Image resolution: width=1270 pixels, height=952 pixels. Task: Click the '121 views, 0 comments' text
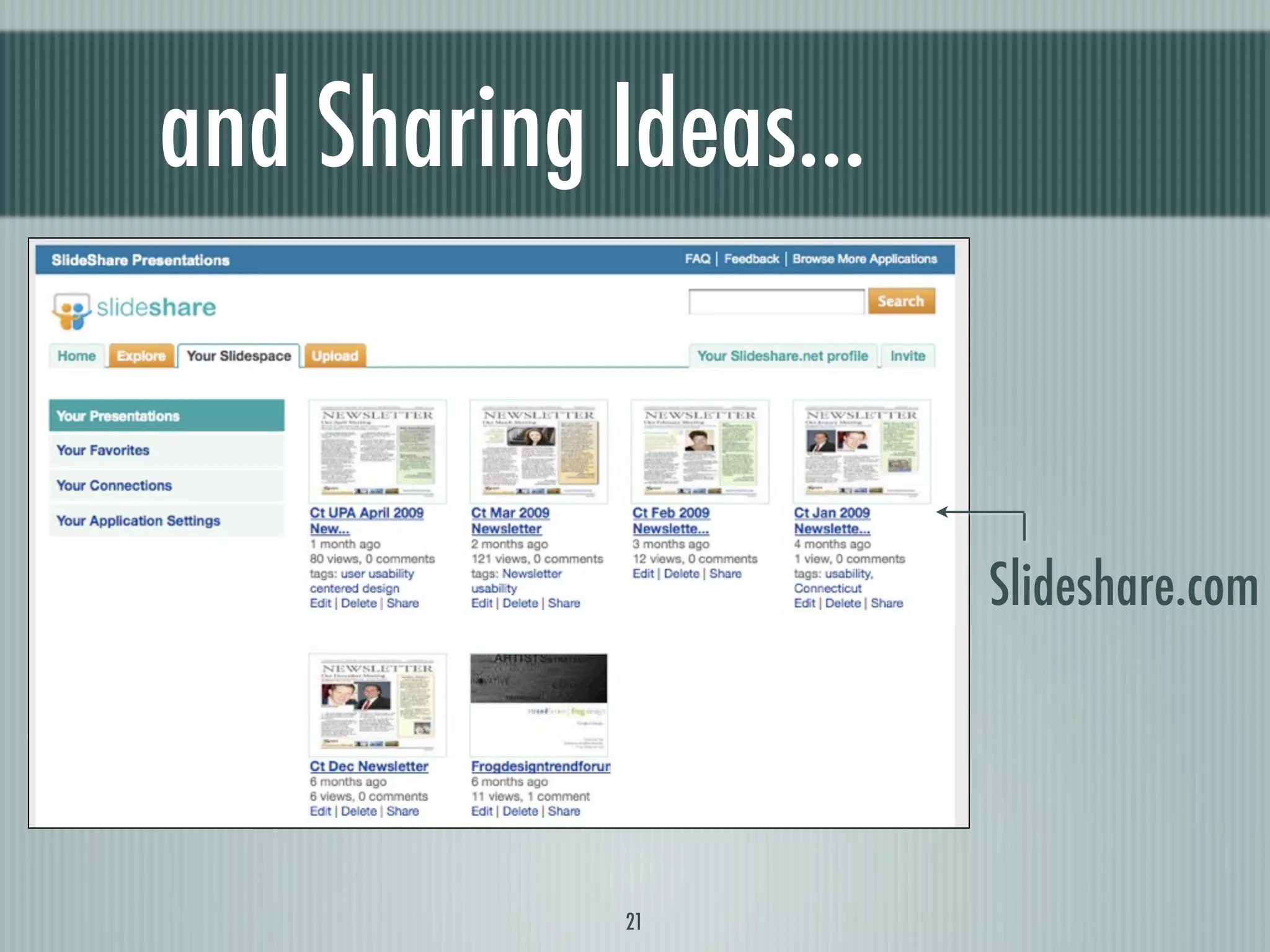coord(537,559)
